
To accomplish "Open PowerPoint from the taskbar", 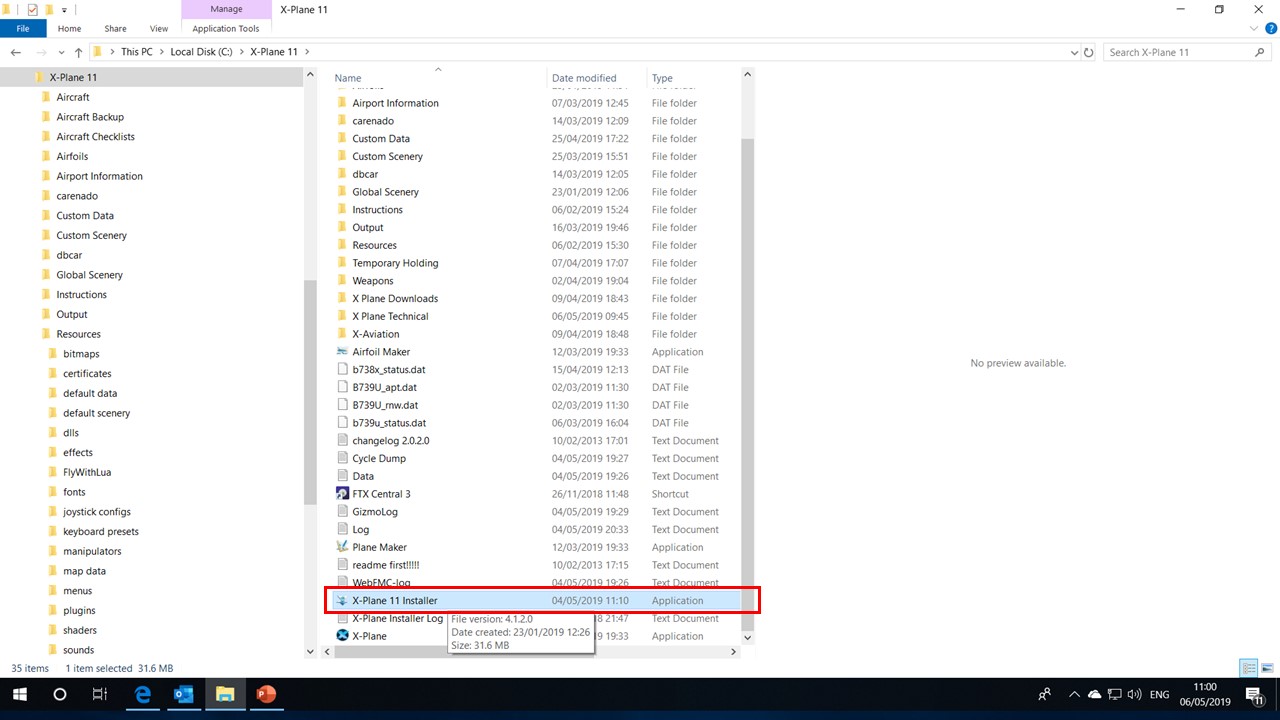I will click(x=266, y=694).
